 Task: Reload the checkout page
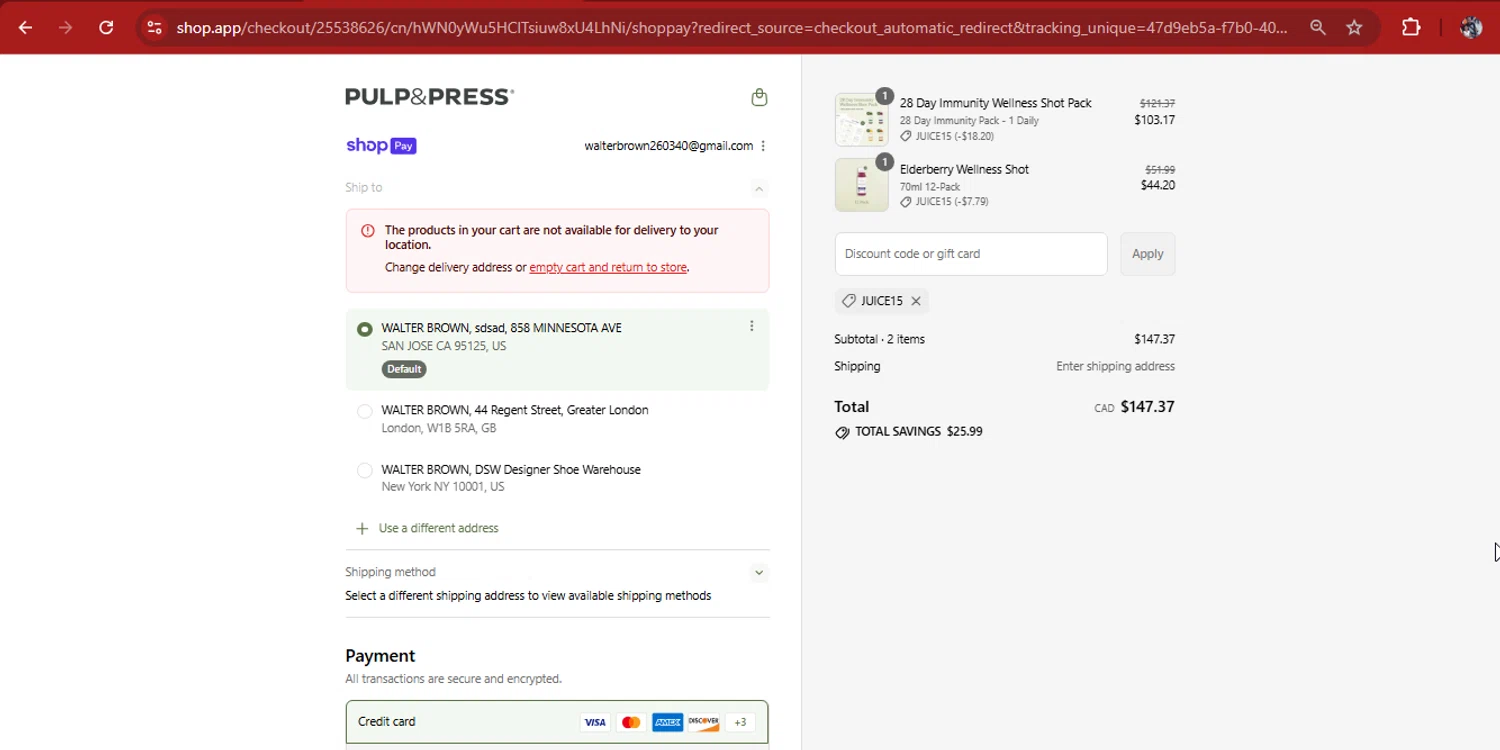(x=106, y=27)
